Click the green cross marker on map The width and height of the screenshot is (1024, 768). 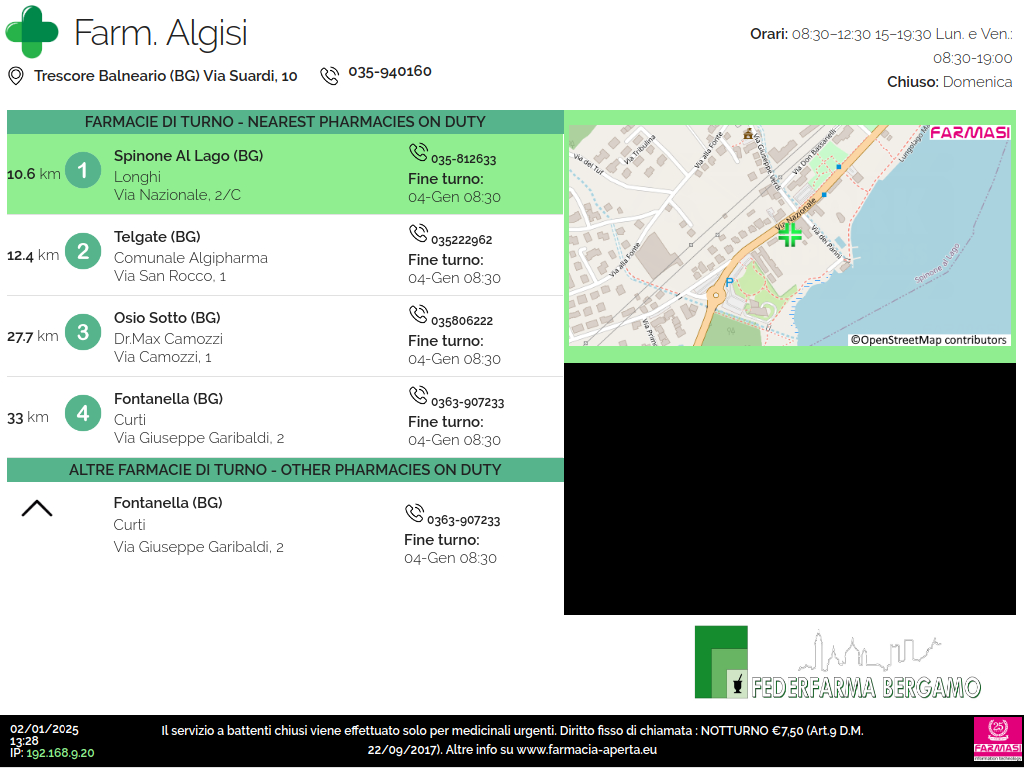[790, 235]
